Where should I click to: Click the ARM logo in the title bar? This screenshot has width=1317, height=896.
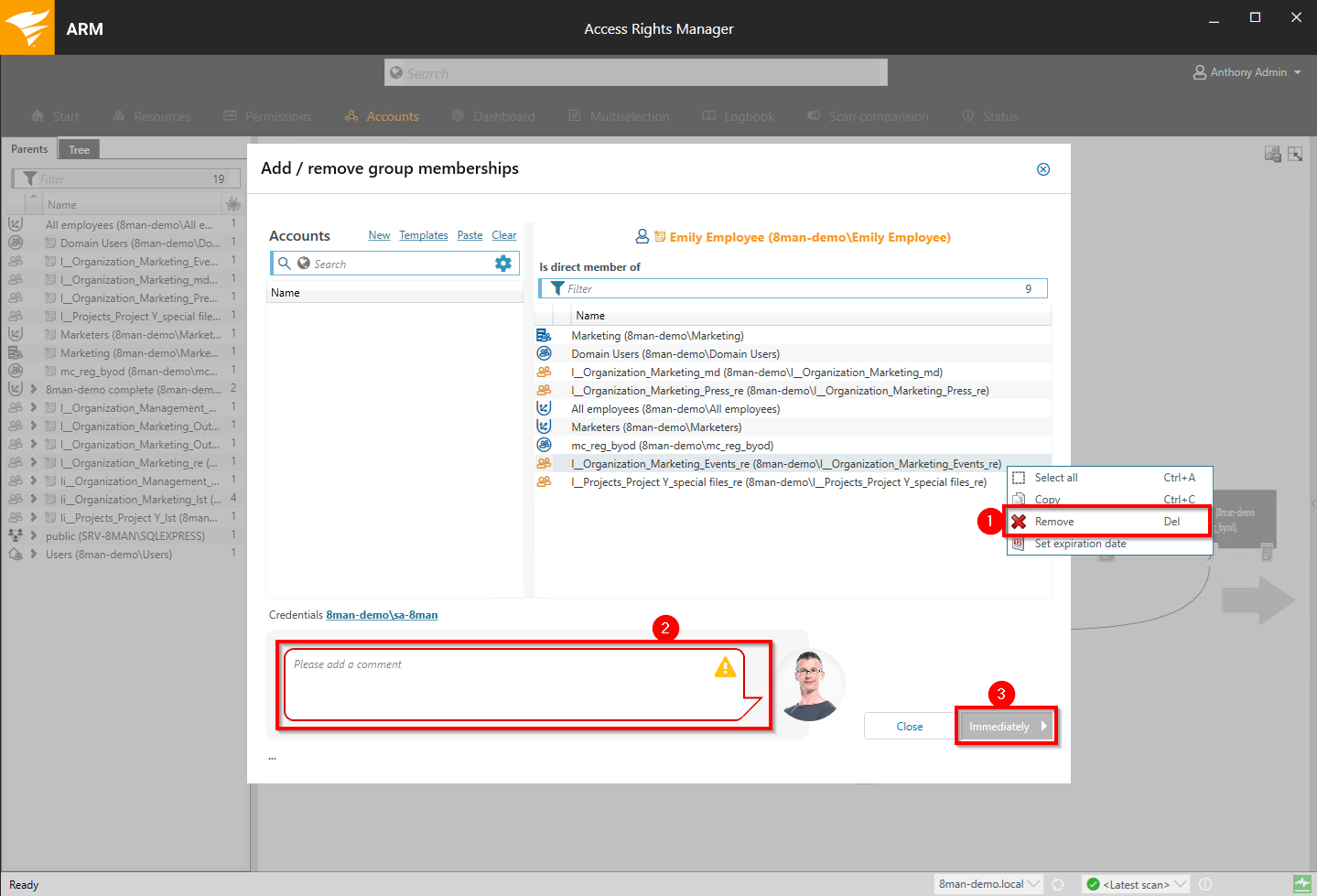coord(27,27)
